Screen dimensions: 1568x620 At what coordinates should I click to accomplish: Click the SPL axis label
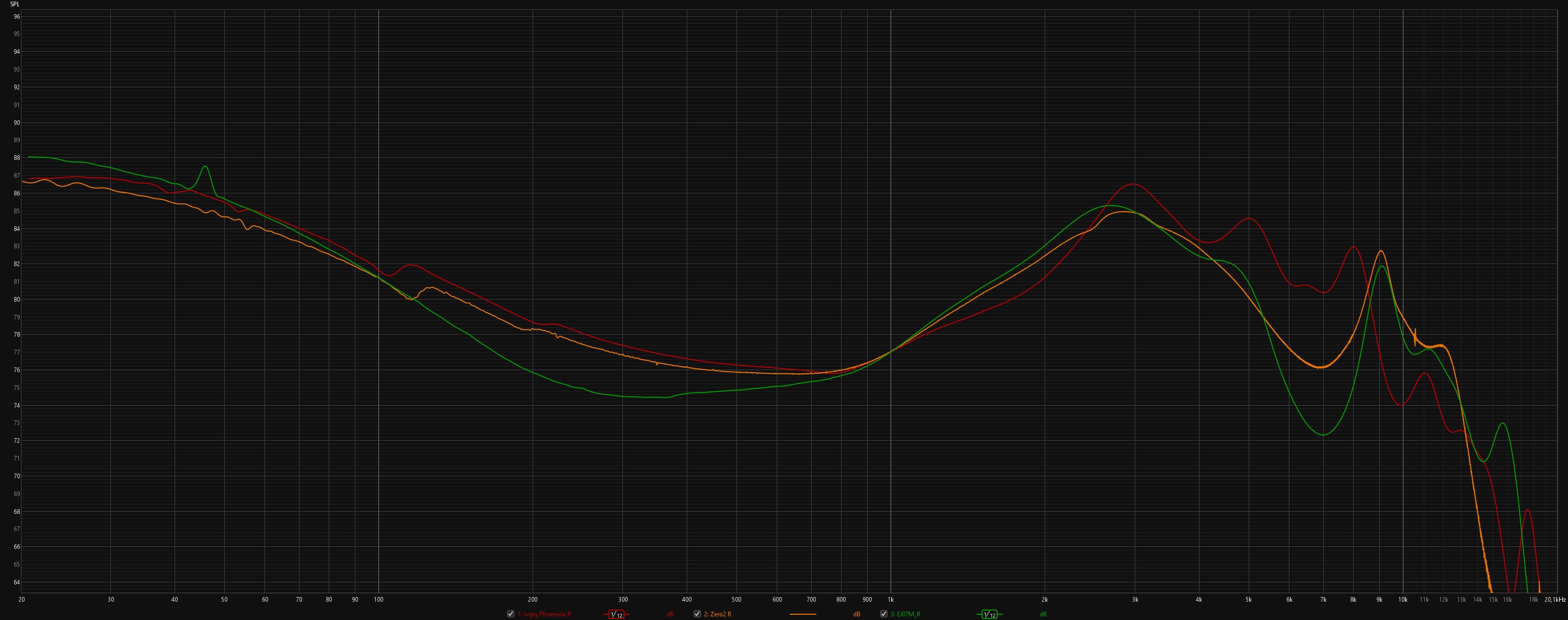point(15,4)
